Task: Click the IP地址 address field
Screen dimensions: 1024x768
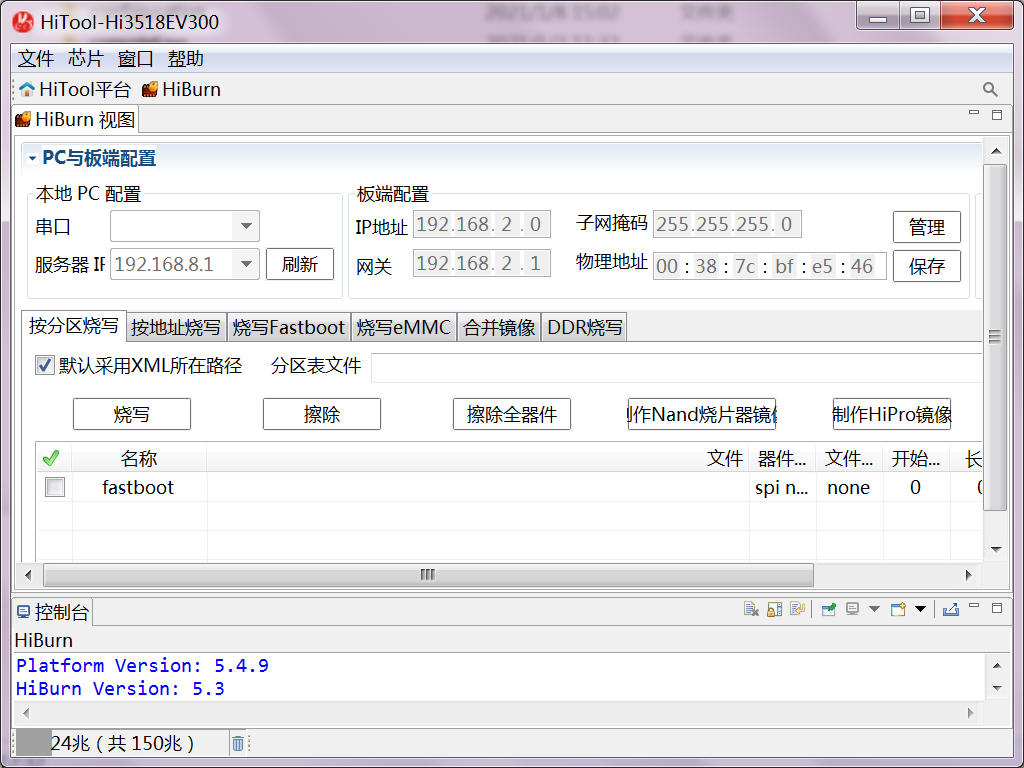Action: pos(481,224)
